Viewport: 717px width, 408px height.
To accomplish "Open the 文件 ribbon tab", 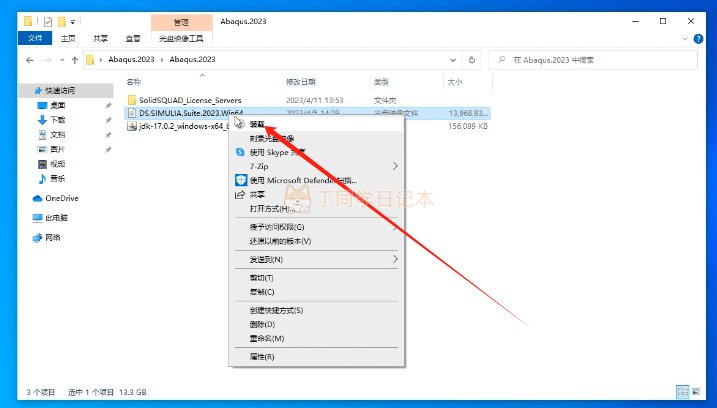I will pos(35,38).
